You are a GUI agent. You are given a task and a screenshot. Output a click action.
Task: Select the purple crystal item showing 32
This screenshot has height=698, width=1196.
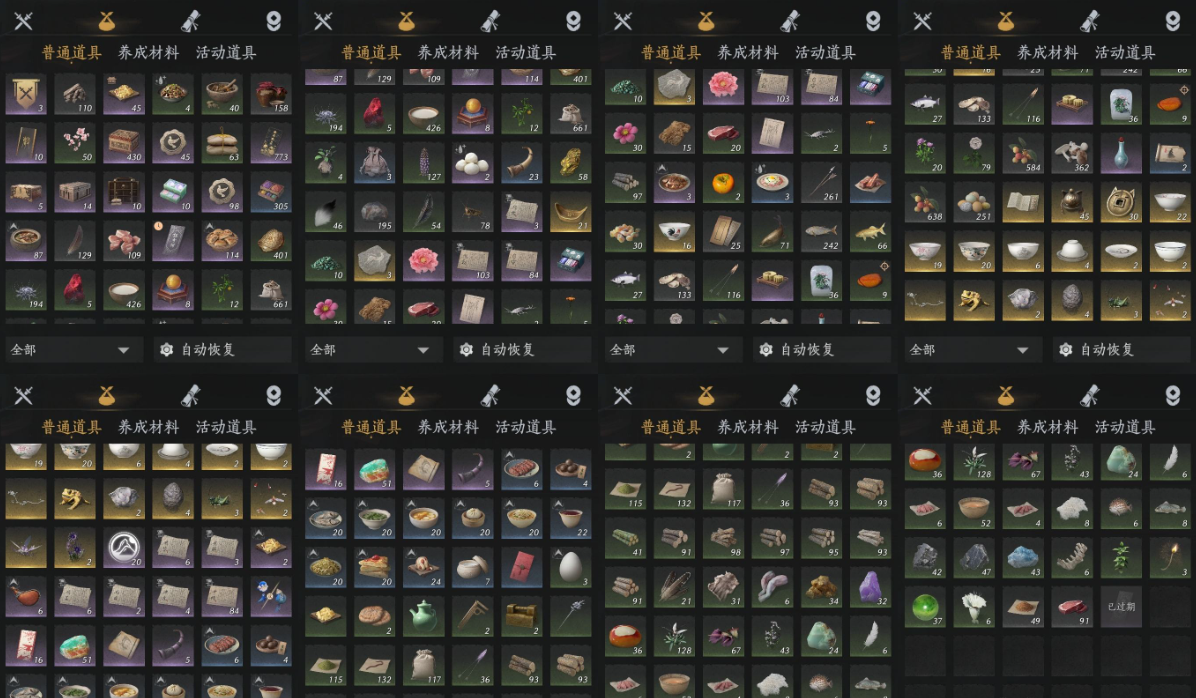click(870, 587)
